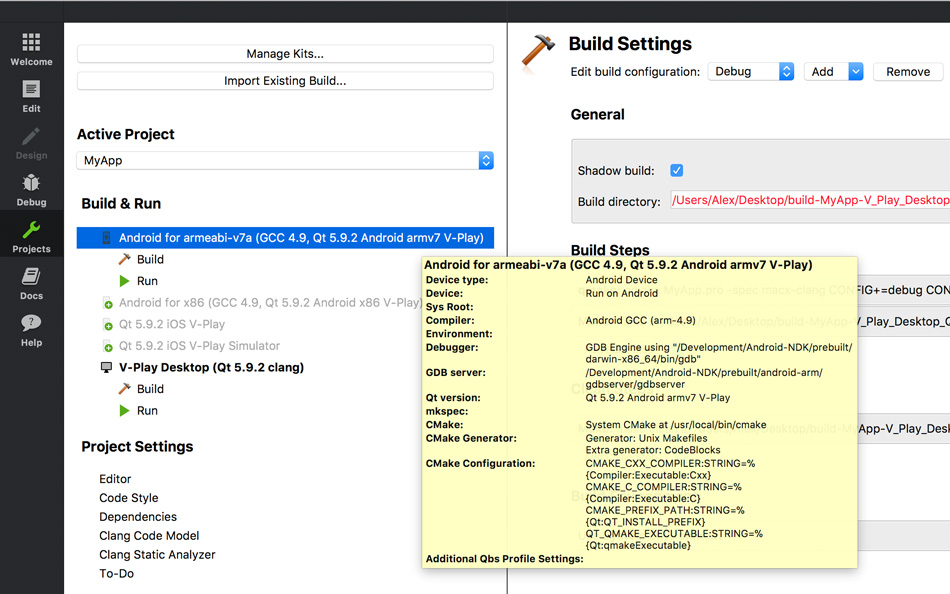Image resolution: width=950 pixels, height=594 pixels.
Task: Enable iOS V-Play Simulator kit plus icon
Action: [x=107, y=346]
